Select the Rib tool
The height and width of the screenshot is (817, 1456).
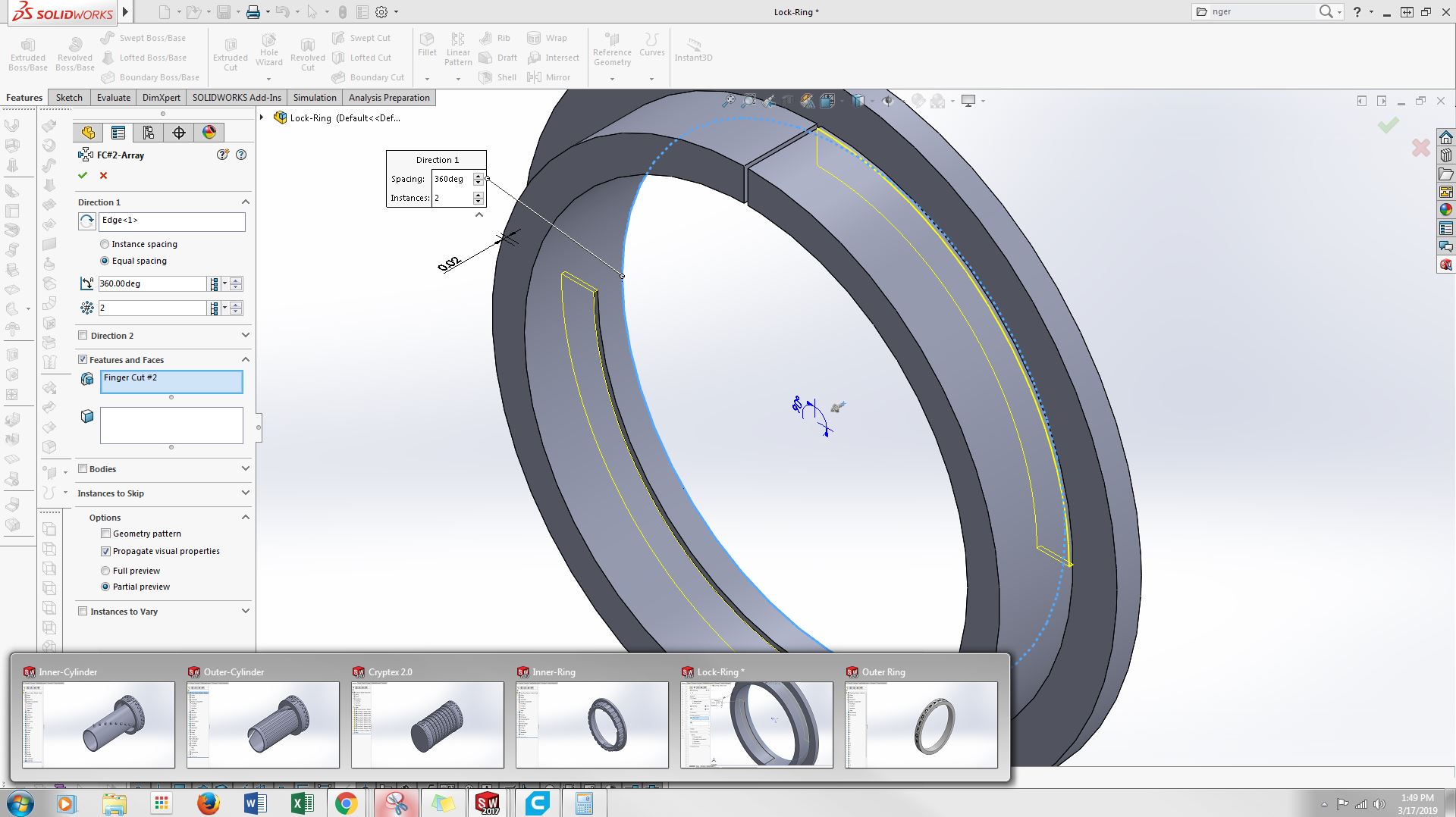point(495,38)
